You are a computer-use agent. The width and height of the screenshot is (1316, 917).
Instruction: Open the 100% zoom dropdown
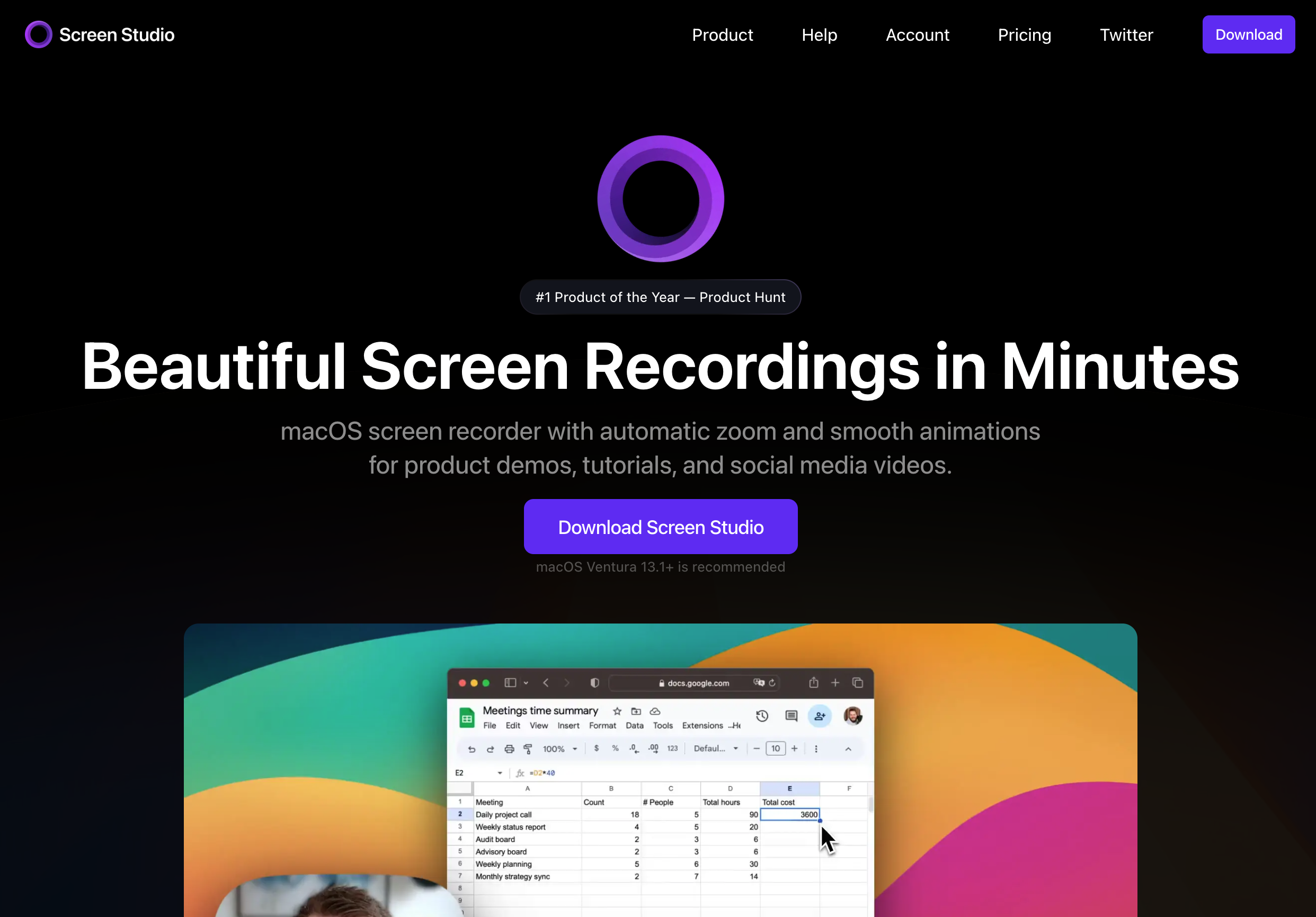pos(559,749)
